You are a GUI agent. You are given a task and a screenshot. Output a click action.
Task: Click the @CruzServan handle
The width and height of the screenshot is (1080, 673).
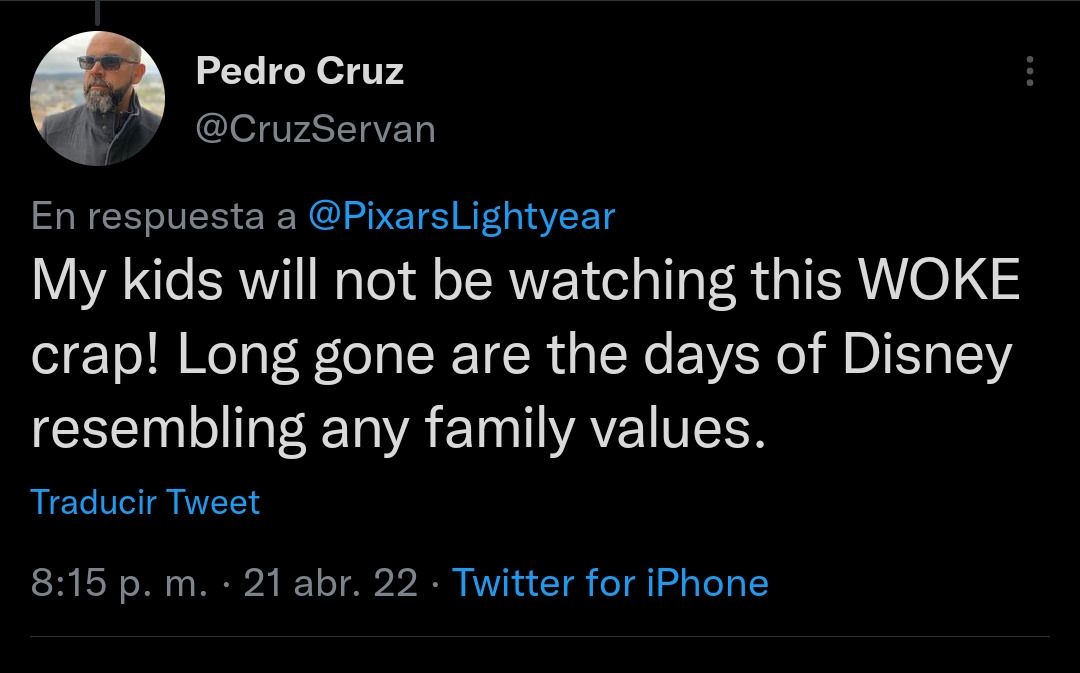316,129
